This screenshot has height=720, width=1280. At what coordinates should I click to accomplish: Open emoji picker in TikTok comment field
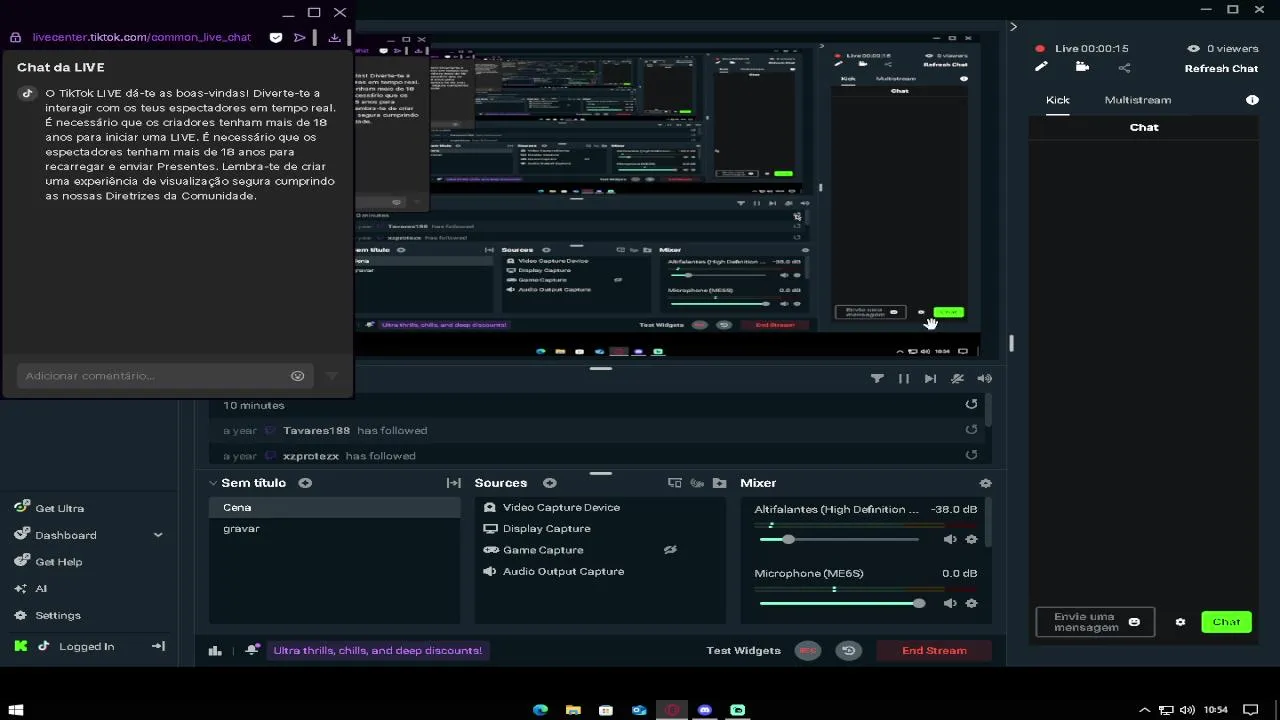[x=297, y=376]
